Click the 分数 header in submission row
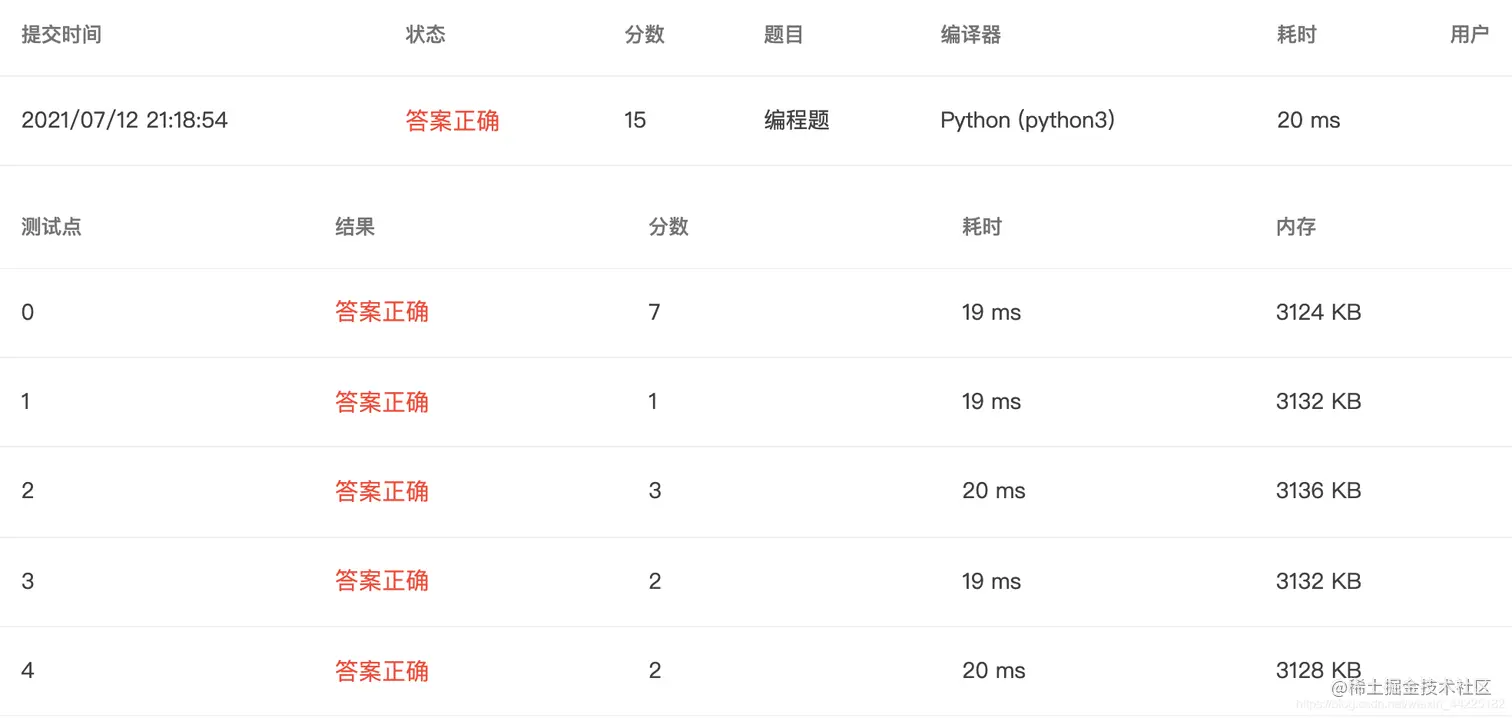Viewport: 1512px width, 718px height. tap(644, 35)
